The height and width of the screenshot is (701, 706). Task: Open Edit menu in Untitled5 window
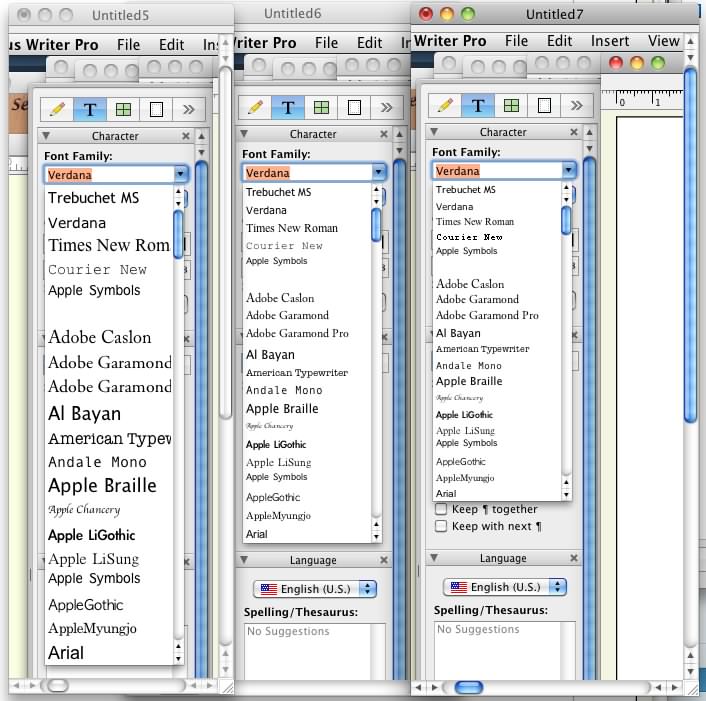click(171, 45)
